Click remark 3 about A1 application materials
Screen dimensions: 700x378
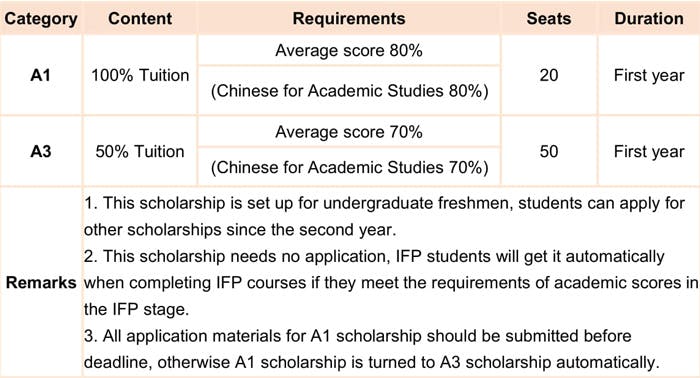[x=371, y=349]
